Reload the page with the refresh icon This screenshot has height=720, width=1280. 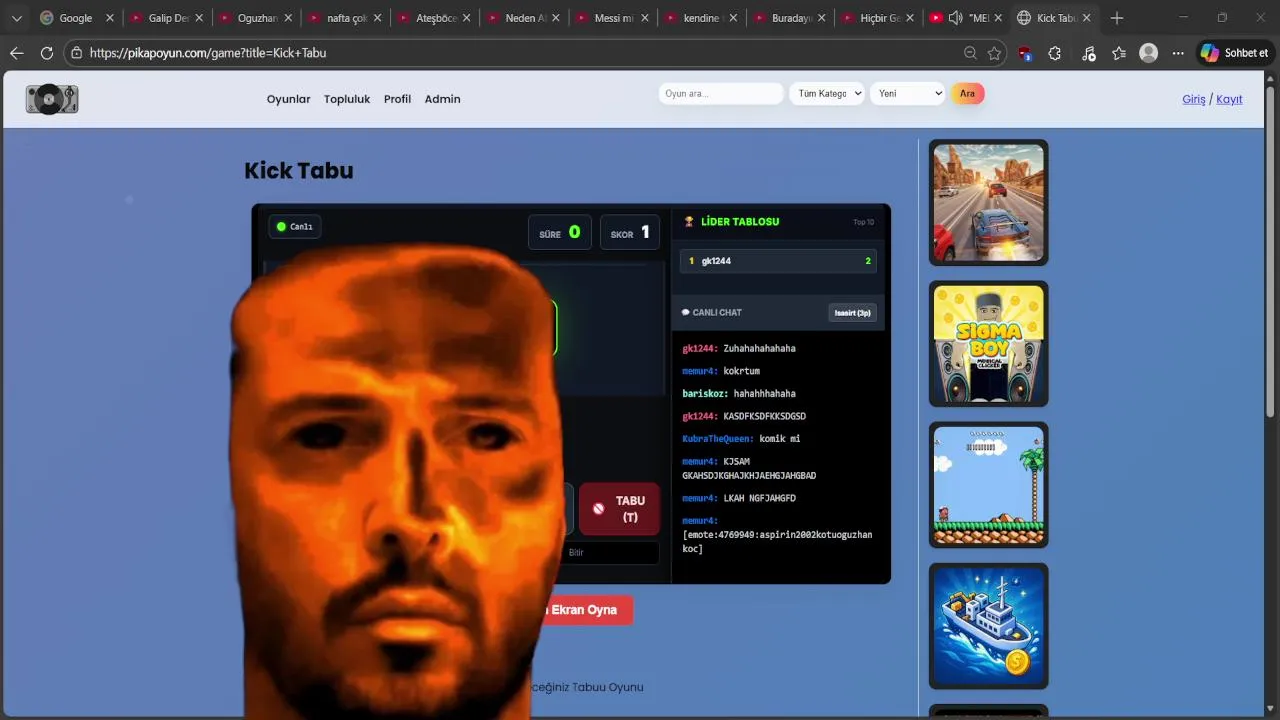46,53
